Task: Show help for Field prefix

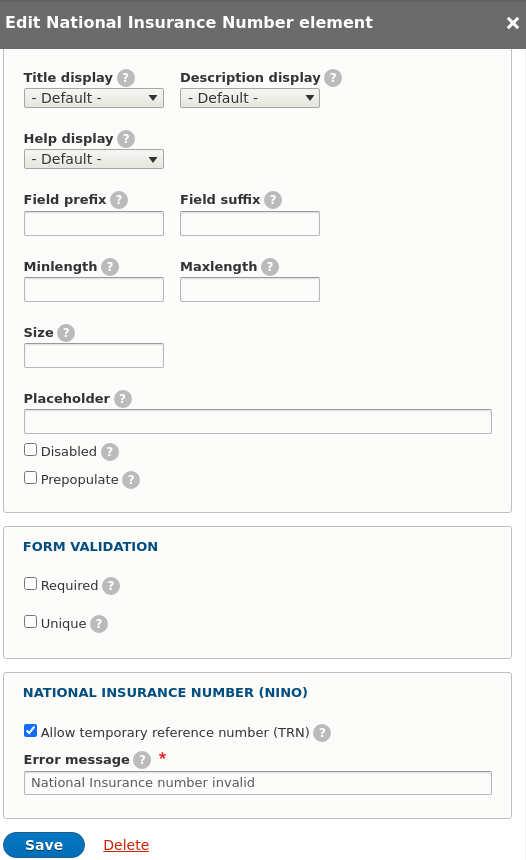Action: click(119, 200)
